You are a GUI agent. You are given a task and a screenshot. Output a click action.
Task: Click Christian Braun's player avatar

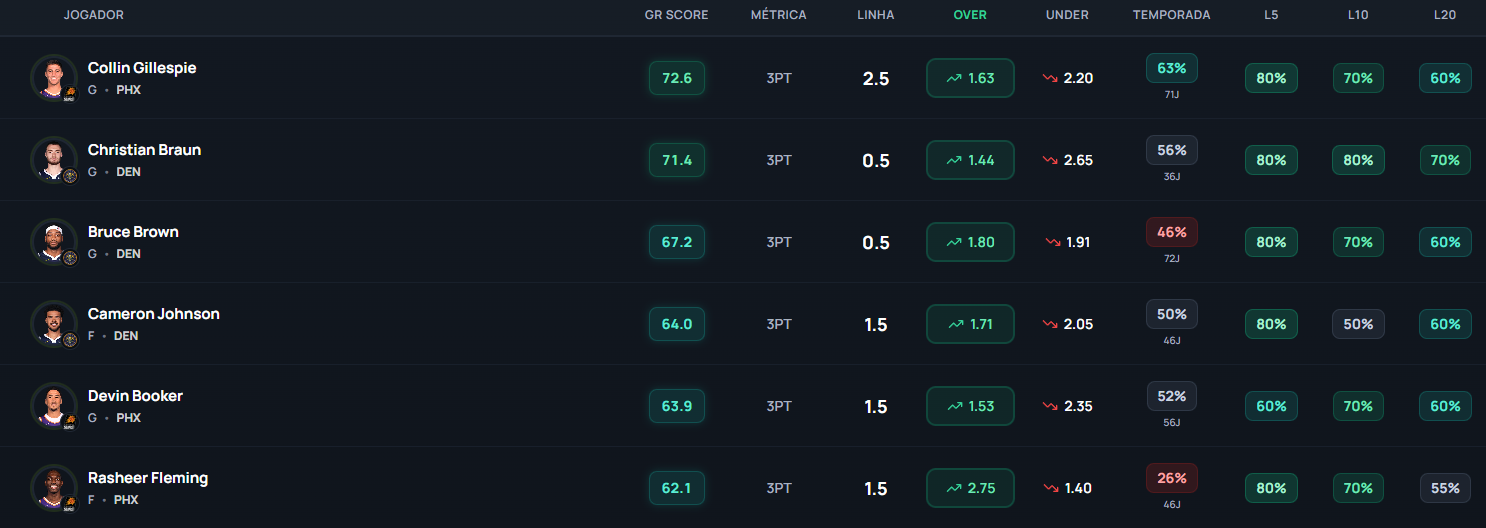click(53, 160)
